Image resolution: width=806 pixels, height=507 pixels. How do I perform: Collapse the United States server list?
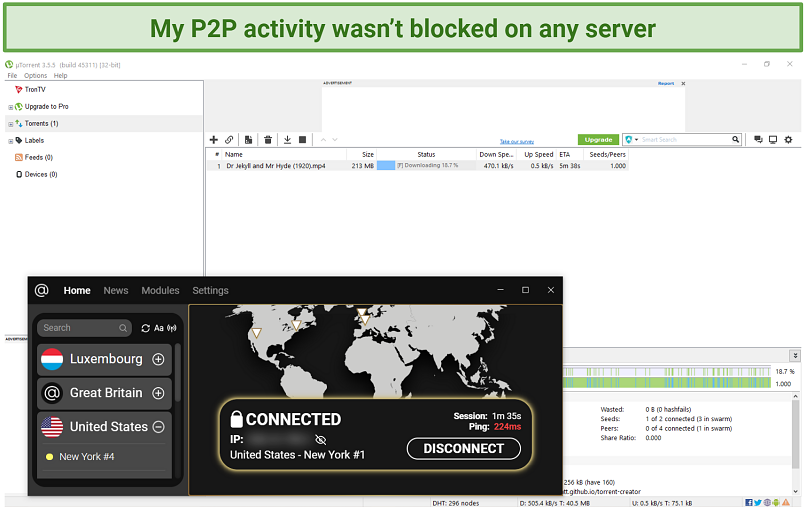coord(158,427)
